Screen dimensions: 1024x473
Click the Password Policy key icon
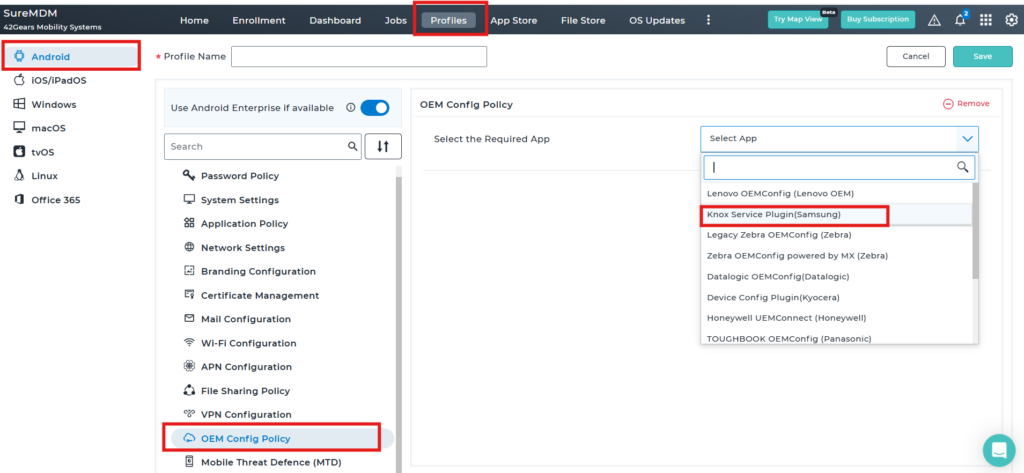pyautogui.click(x=189, y=176)
